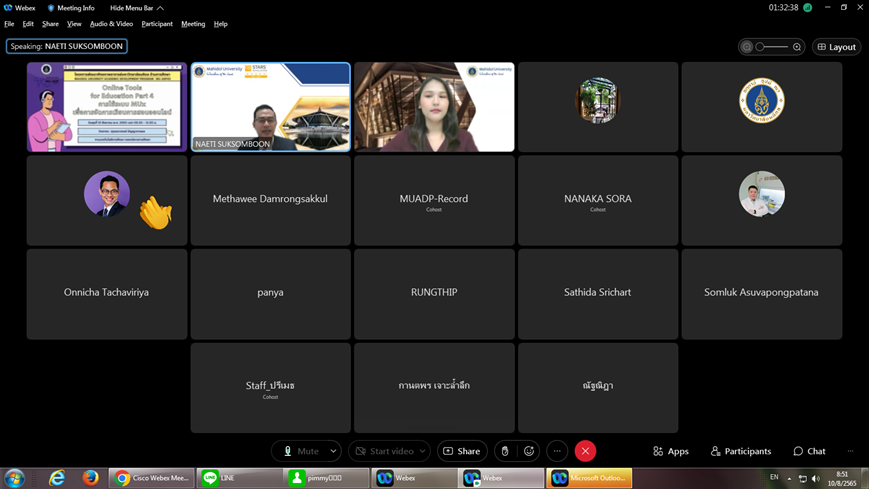
Task: Open the reactions emoji icon
Action: (x=529, y=451)
